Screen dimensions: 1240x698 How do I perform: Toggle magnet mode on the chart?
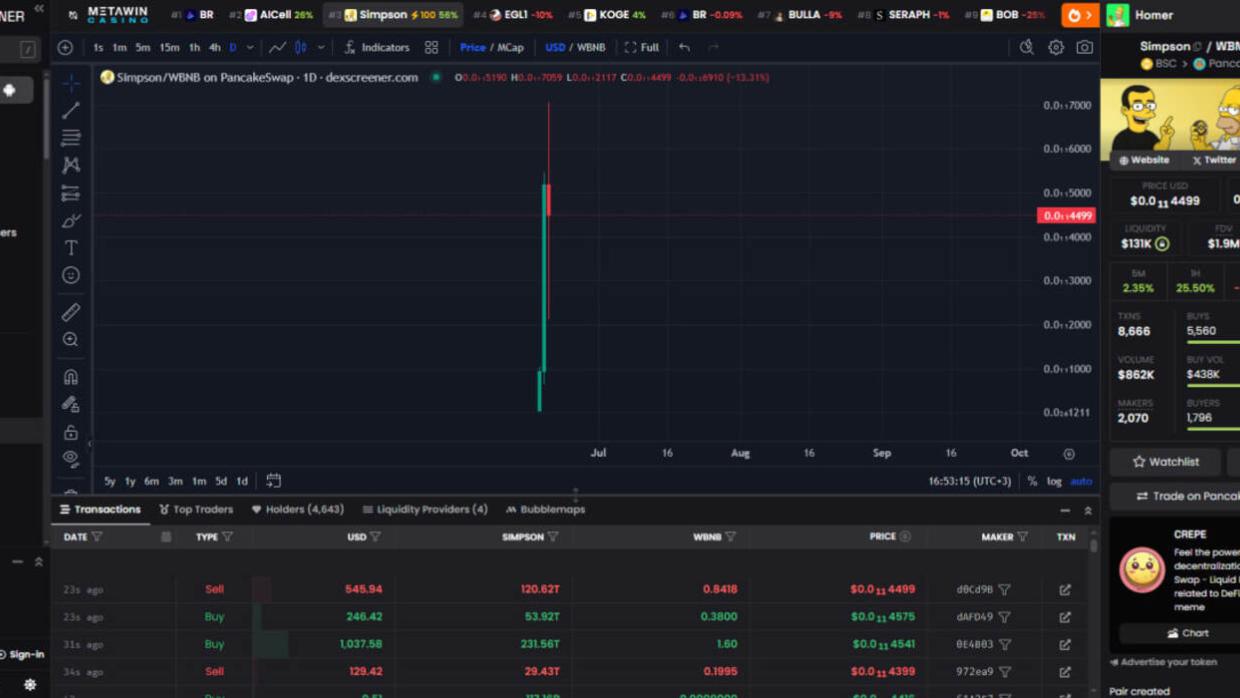pyautogui.click(x=71, y=377)
